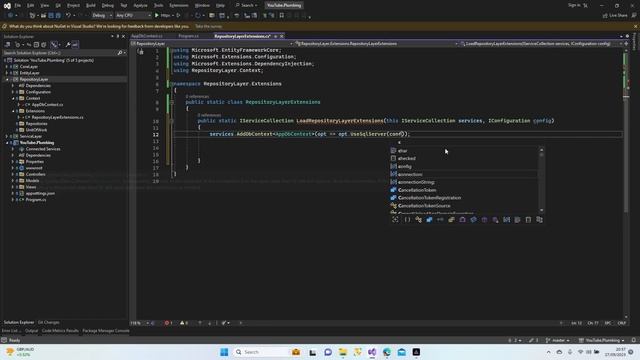The width and height of the screenshot is (640, 360).
Task: Toggle the class filter in IntelliSense filter bar
Action: tap(418, 220)
